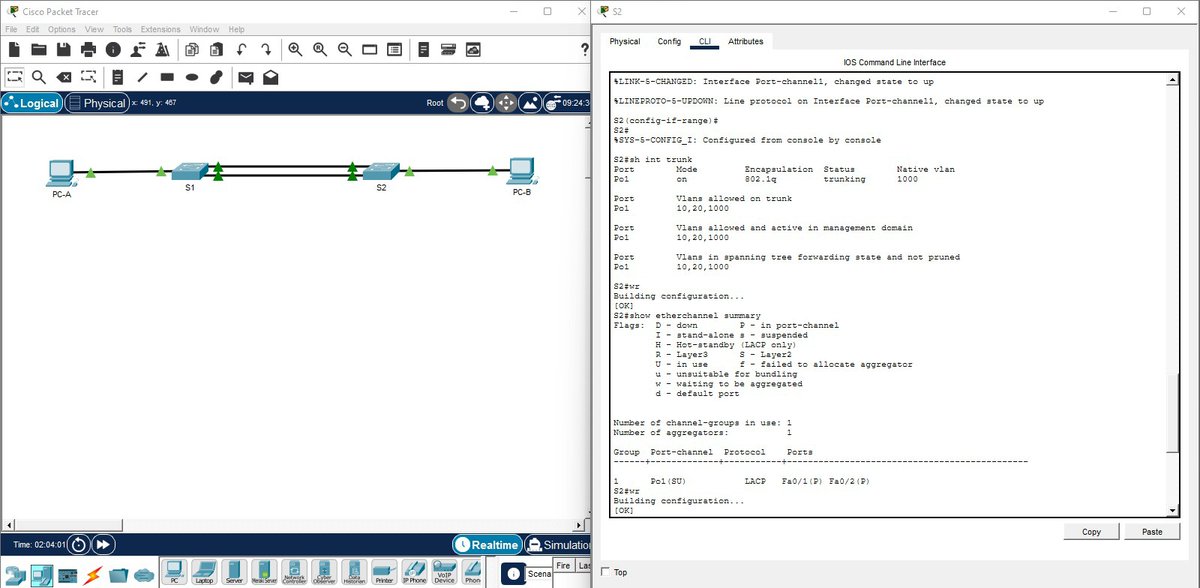
Task: Click Fast Forward Time button
Action: (103, 545)
